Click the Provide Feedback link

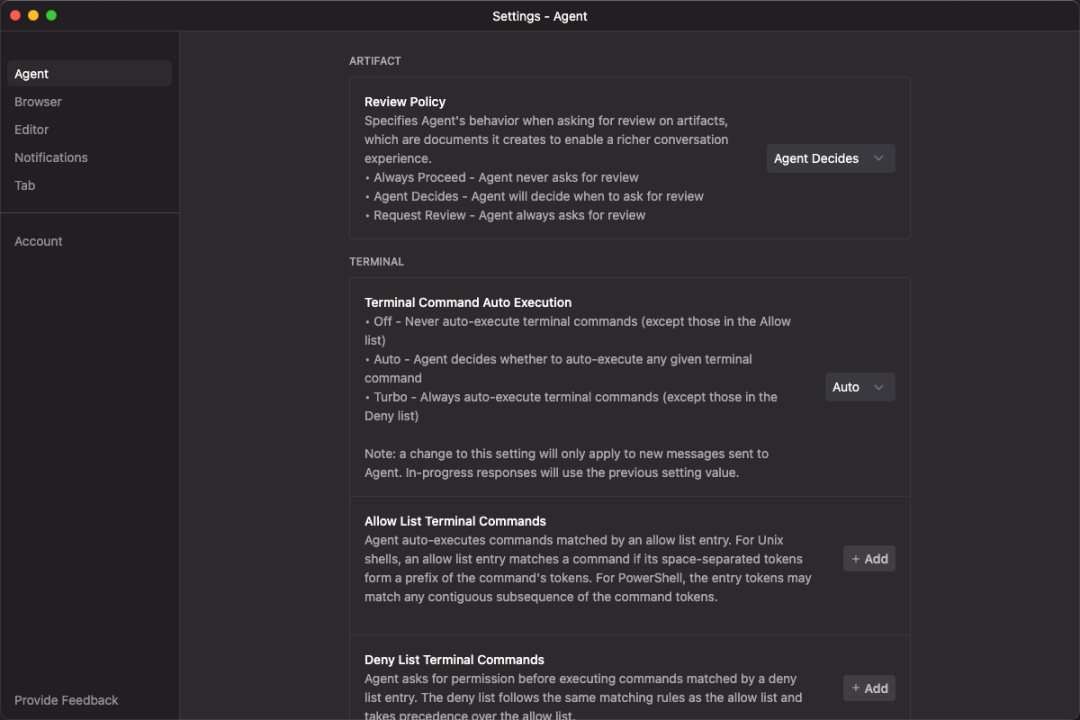pos(66,700)
